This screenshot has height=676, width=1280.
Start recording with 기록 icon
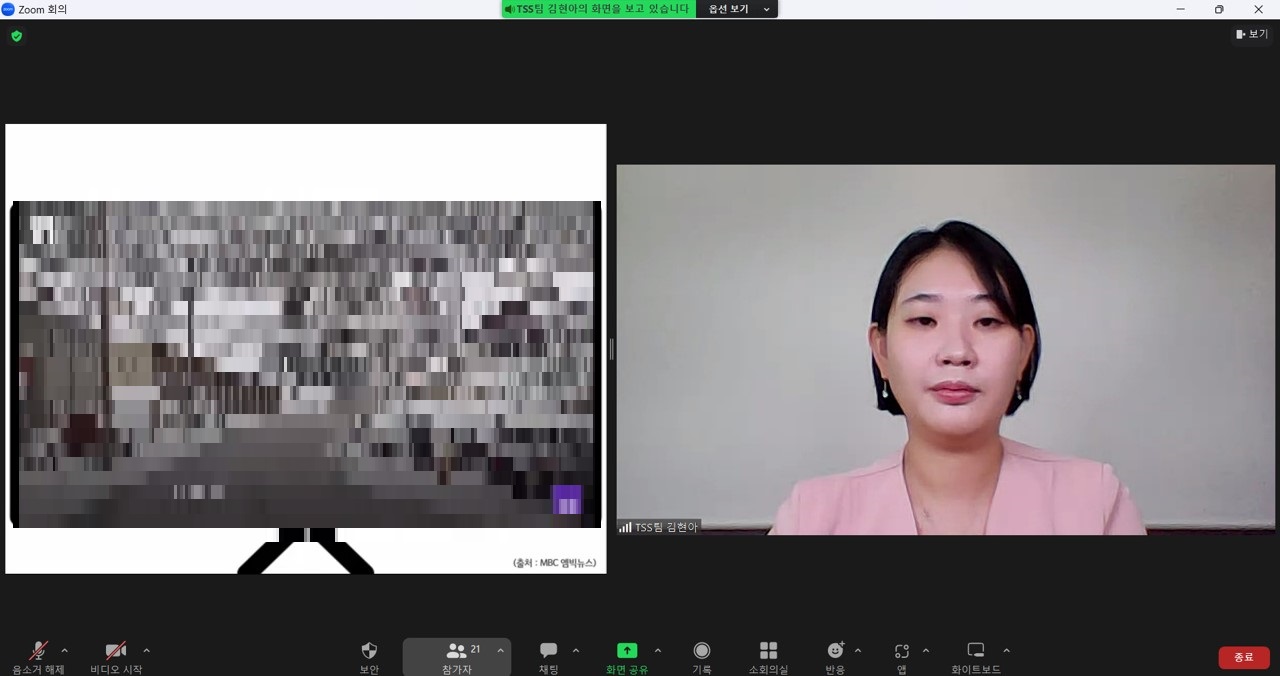(x=702, y=651)
